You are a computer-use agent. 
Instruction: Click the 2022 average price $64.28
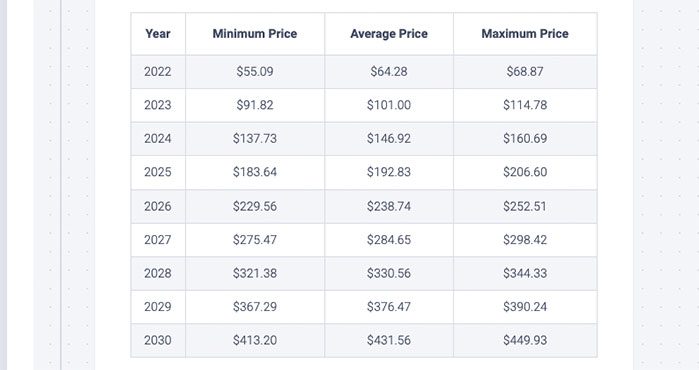pos(389,72)
